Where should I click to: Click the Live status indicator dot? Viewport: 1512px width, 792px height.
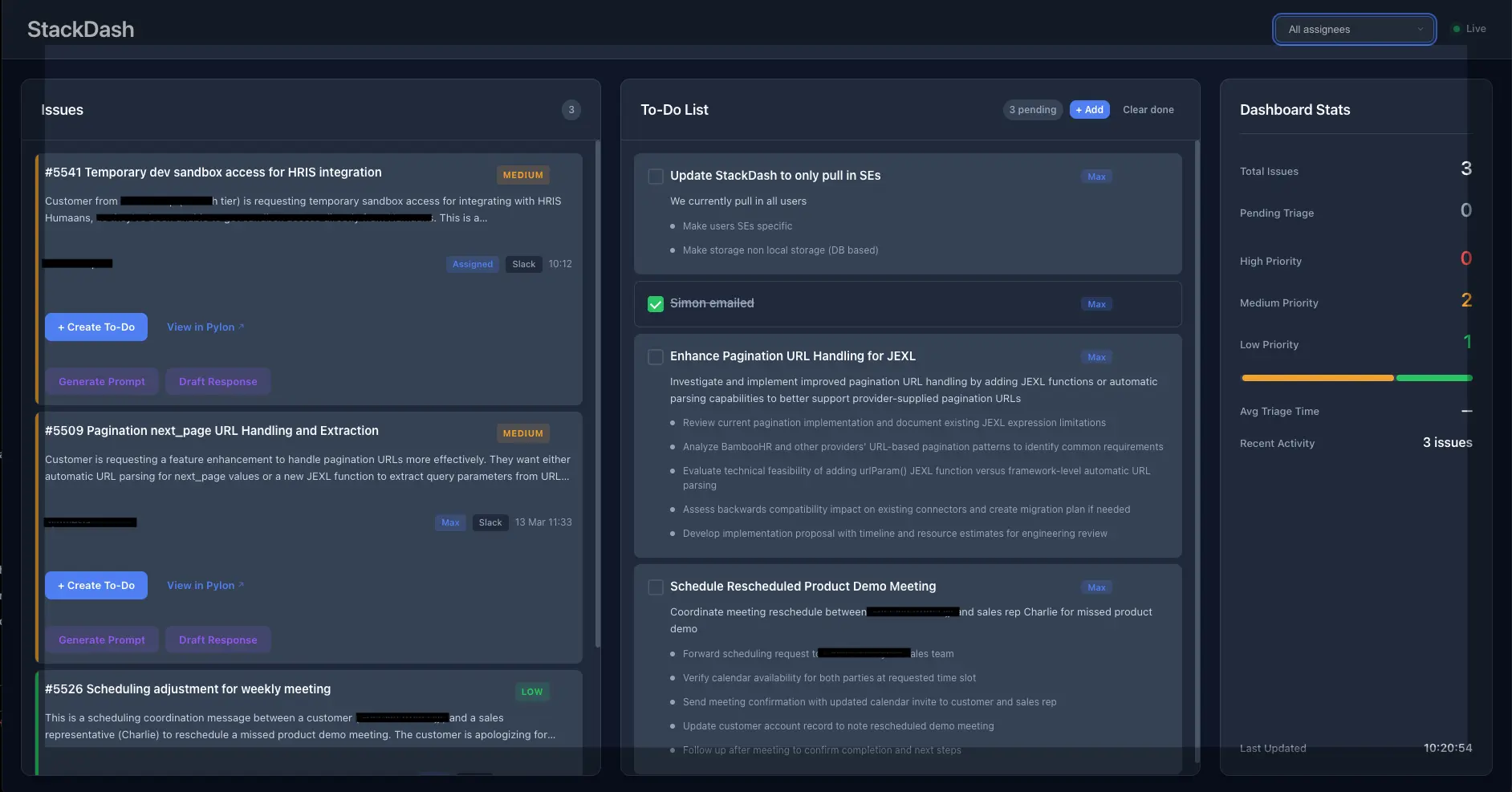tap(1457, 28)
